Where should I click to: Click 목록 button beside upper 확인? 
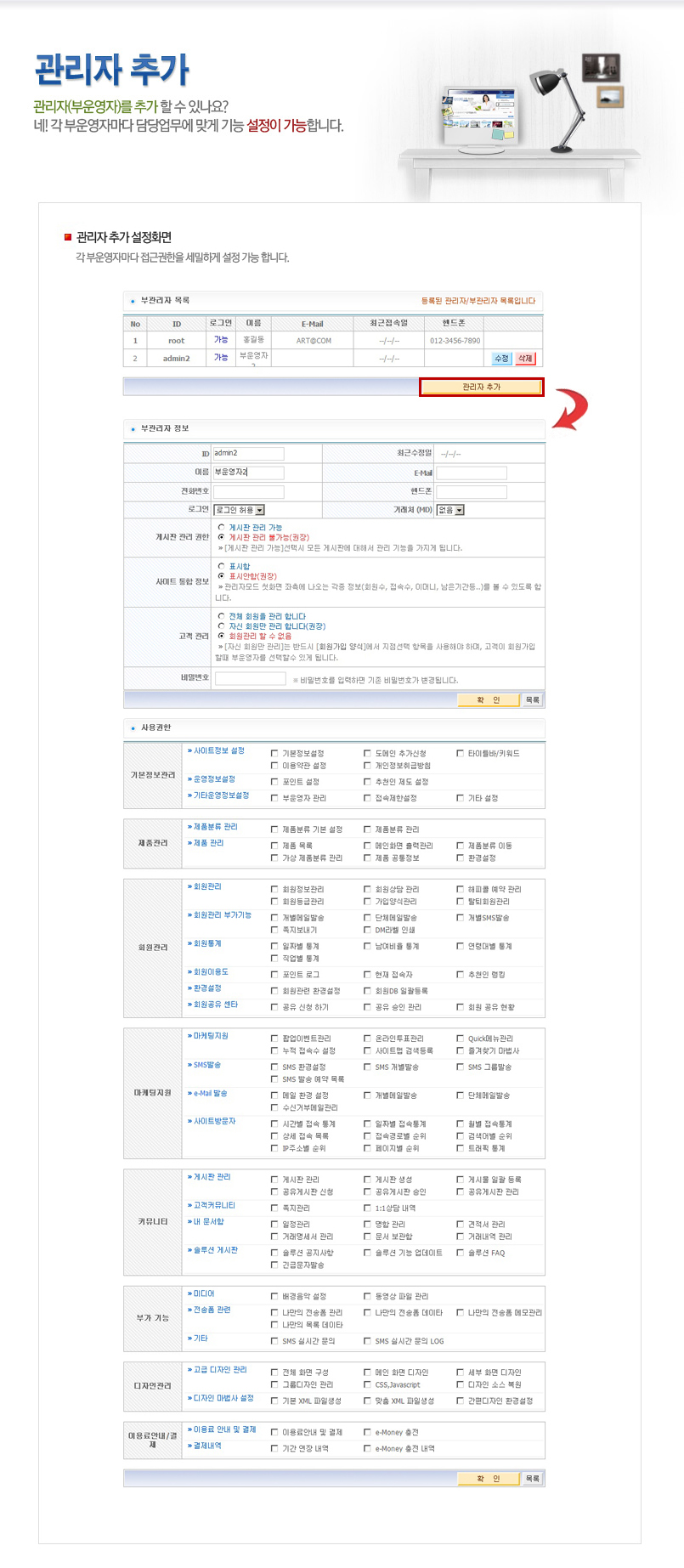pyautogui.click(x=533, y=700)
